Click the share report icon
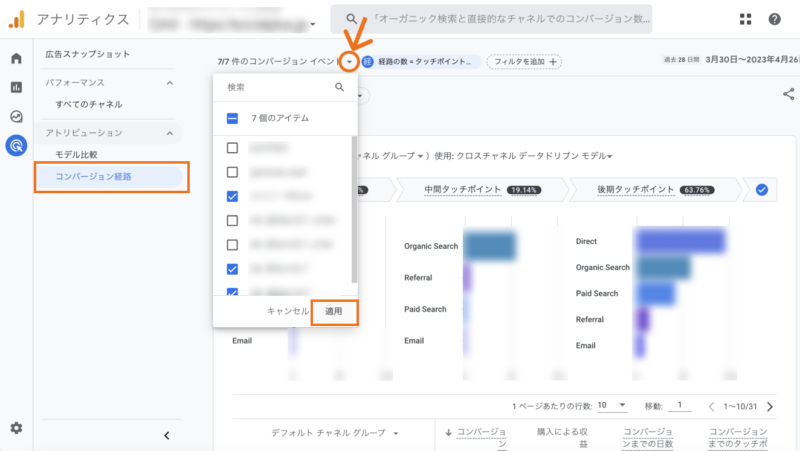800x451 pixels. pos(788,94)
